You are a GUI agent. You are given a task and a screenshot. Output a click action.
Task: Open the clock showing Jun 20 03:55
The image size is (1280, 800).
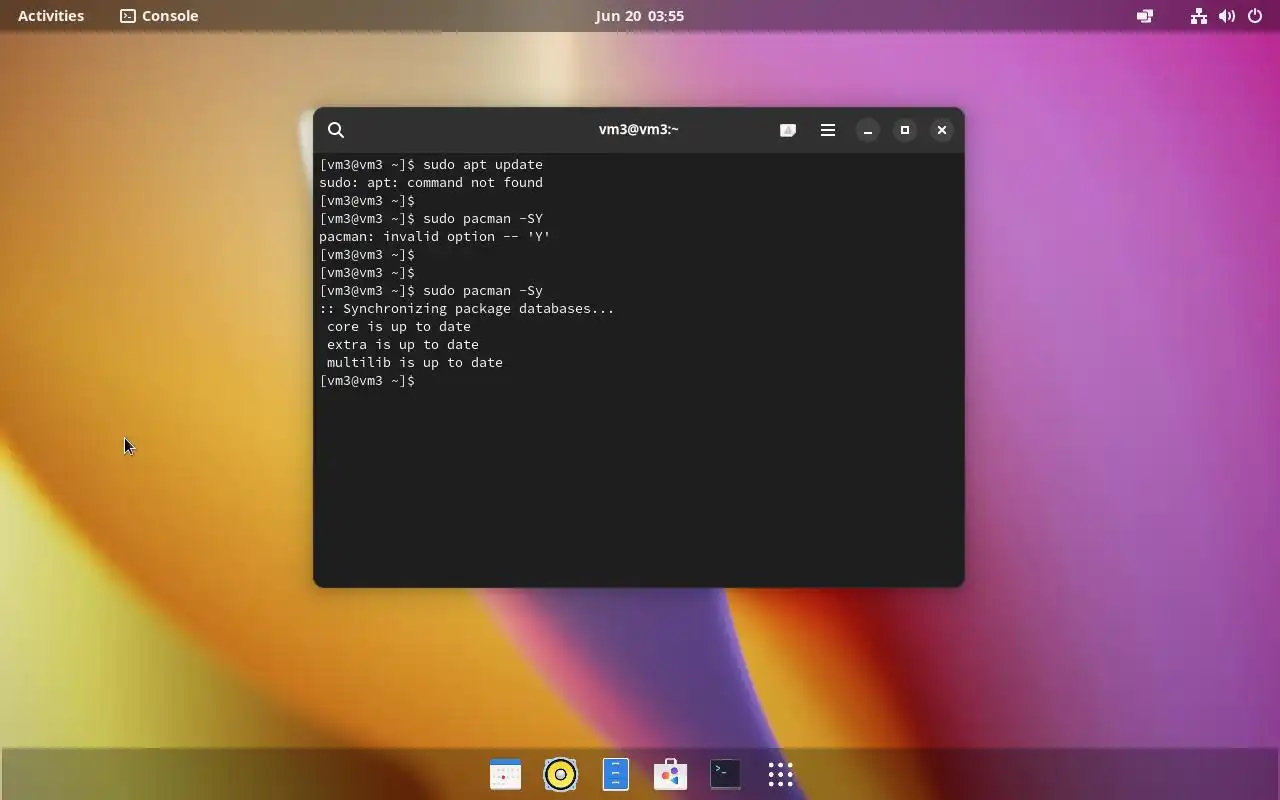pos(640,16)
